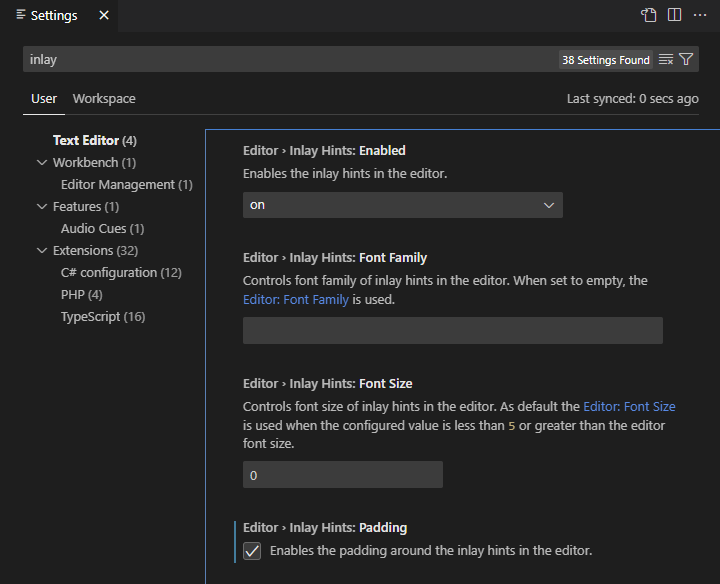Follow the Editor: Font Size link
Screen dimensions: 720x584
(629, 407)
